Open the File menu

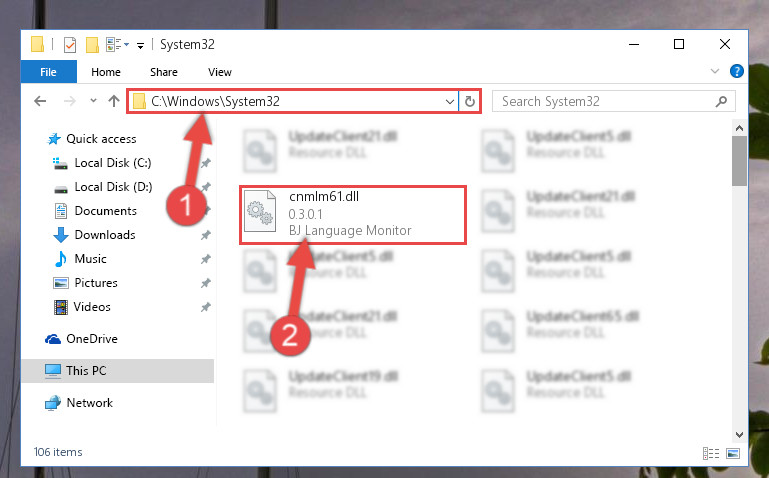49,72
